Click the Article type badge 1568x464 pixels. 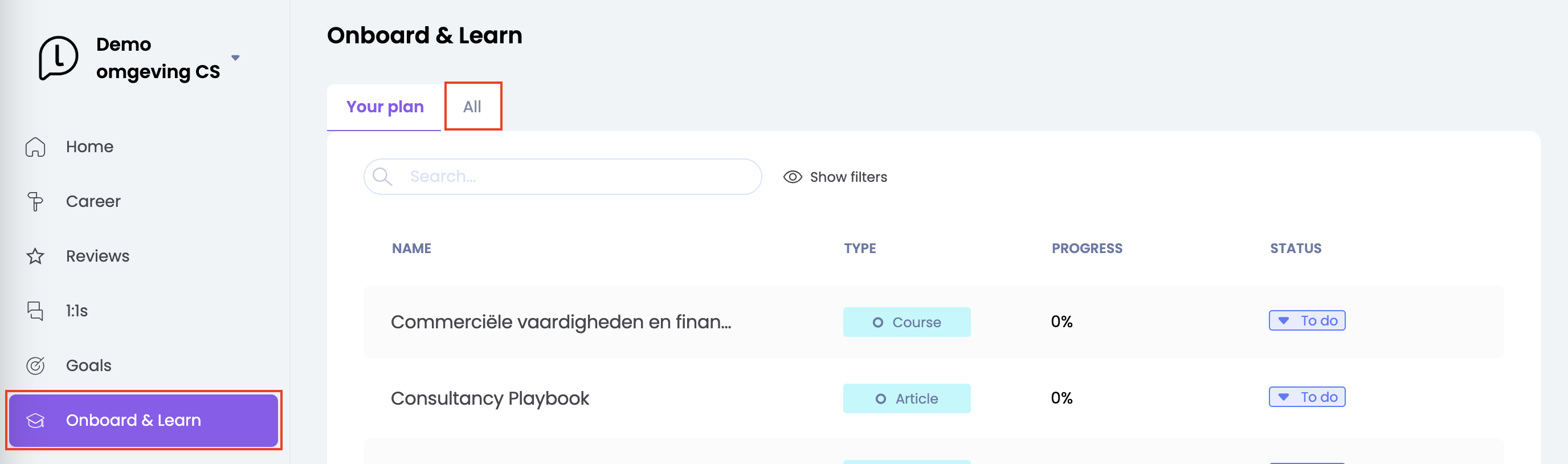[906, 399]
